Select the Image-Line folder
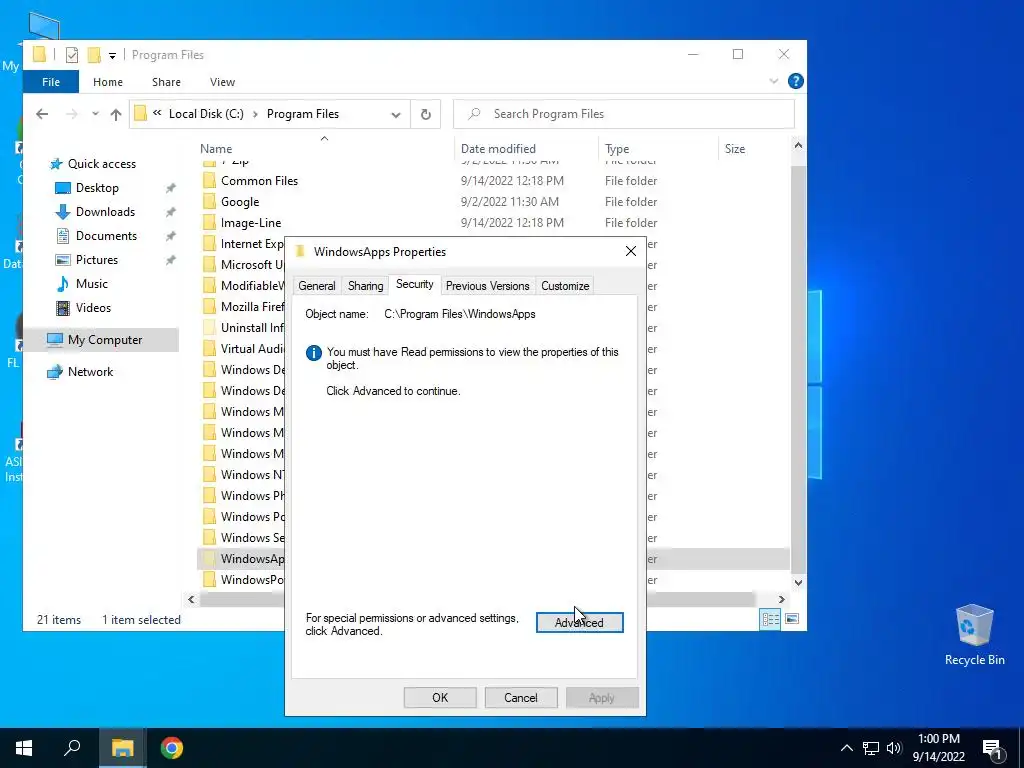Image resolution: width=1024 pixels, height=768 pixels. [x=251, y=223]
